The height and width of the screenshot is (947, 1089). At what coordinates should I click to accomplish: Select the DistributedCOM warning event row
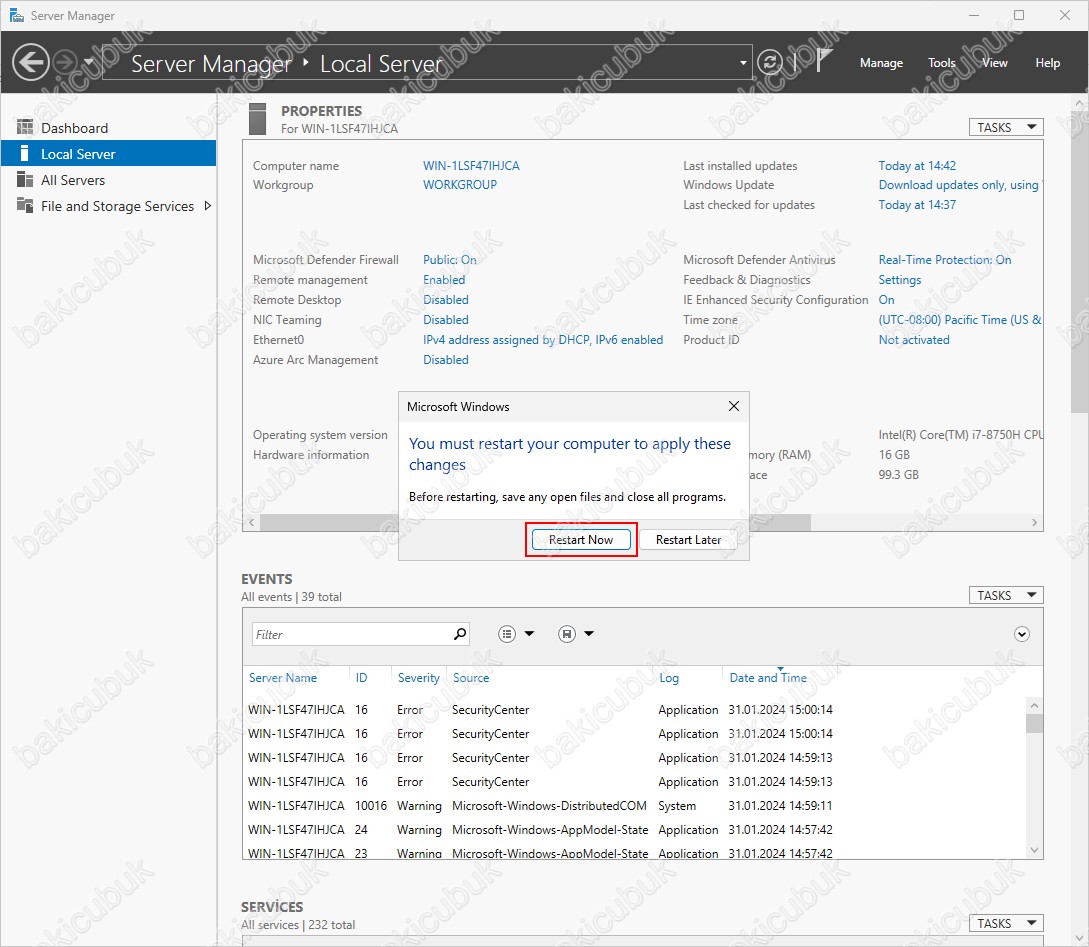pos(635,805)
